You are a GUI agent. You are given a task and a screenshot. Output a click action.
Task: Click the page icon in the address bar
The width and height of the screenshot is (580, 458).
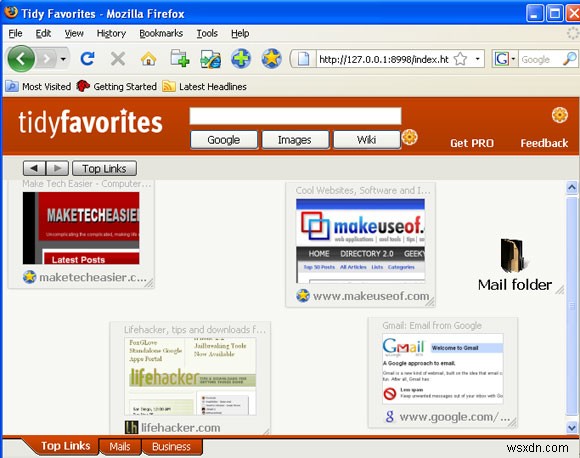tap(303, 59)
